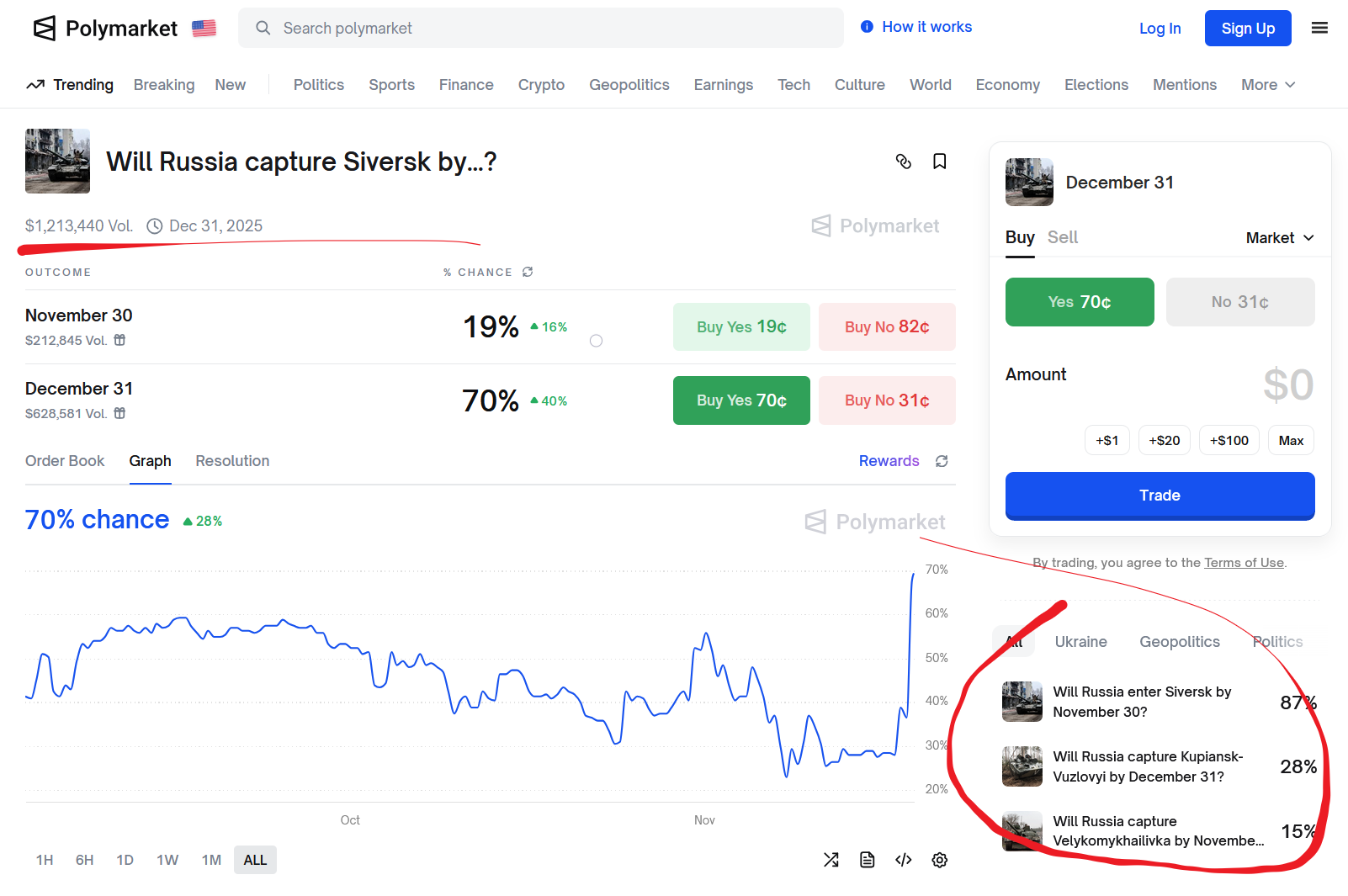Click the blue Trade button

1160,496
